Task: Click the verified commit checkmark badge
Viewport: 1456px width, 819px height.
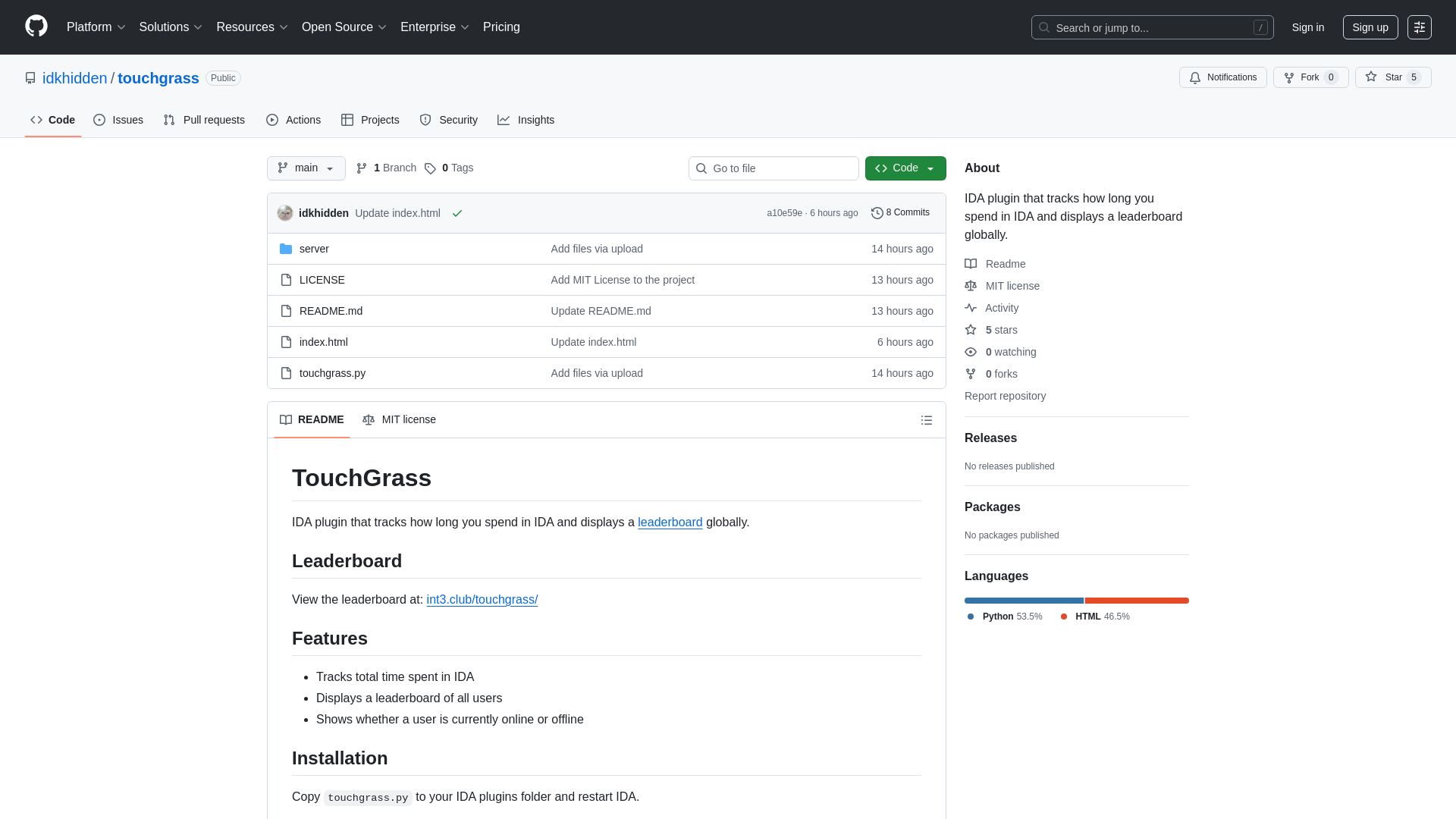Action: click(457, 214)
